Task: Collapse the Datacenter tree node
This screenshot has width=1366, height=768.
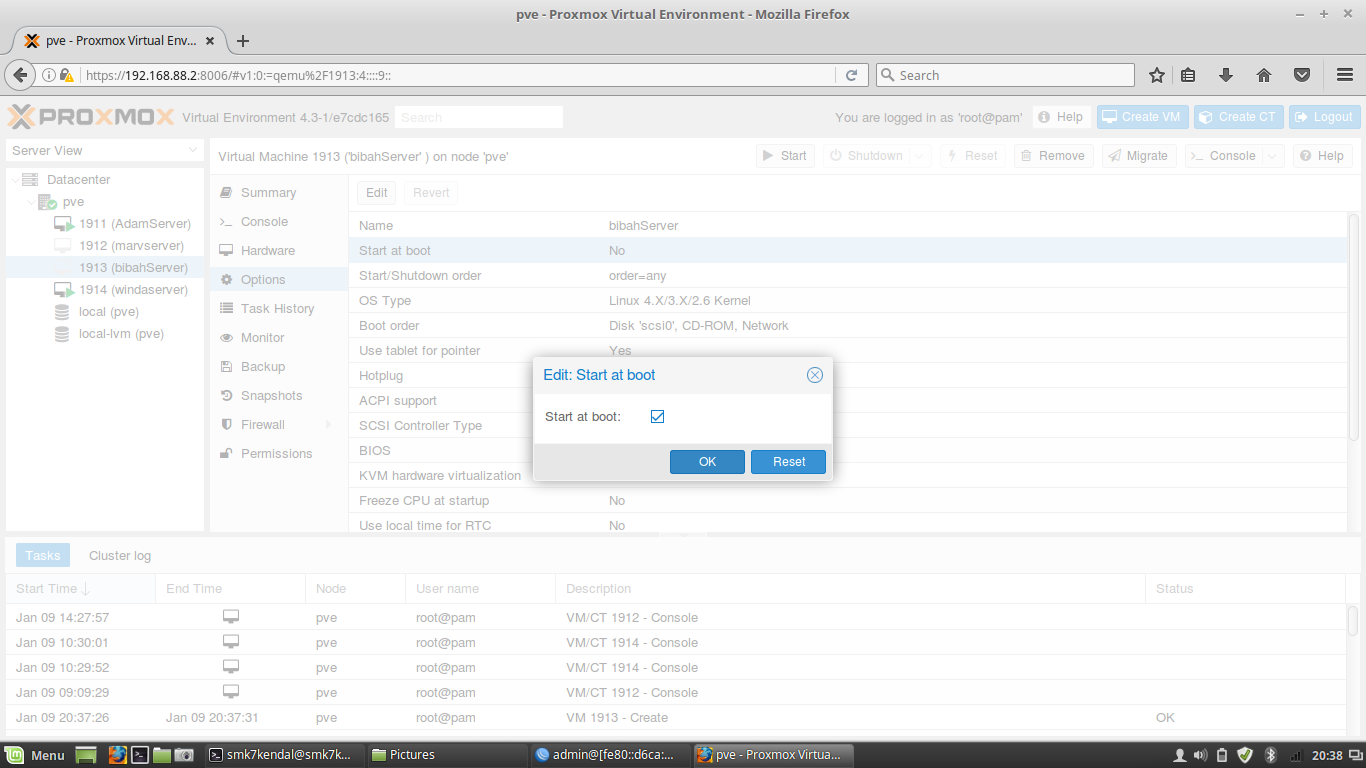Action: click(14, 180)
